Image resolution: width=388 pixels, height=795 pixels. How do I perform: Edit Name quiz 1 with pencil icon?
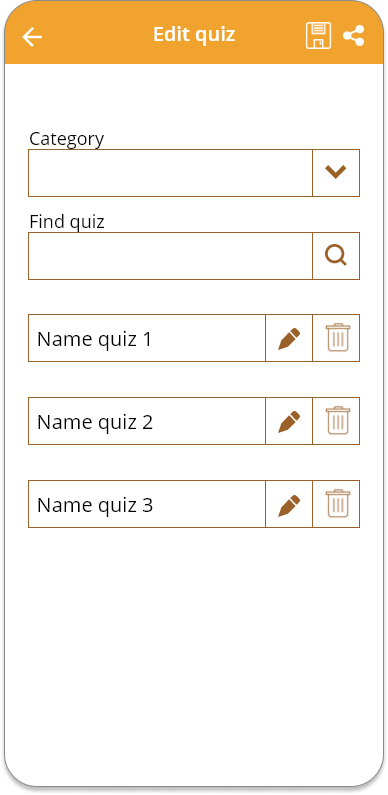(x=289, y=338)
